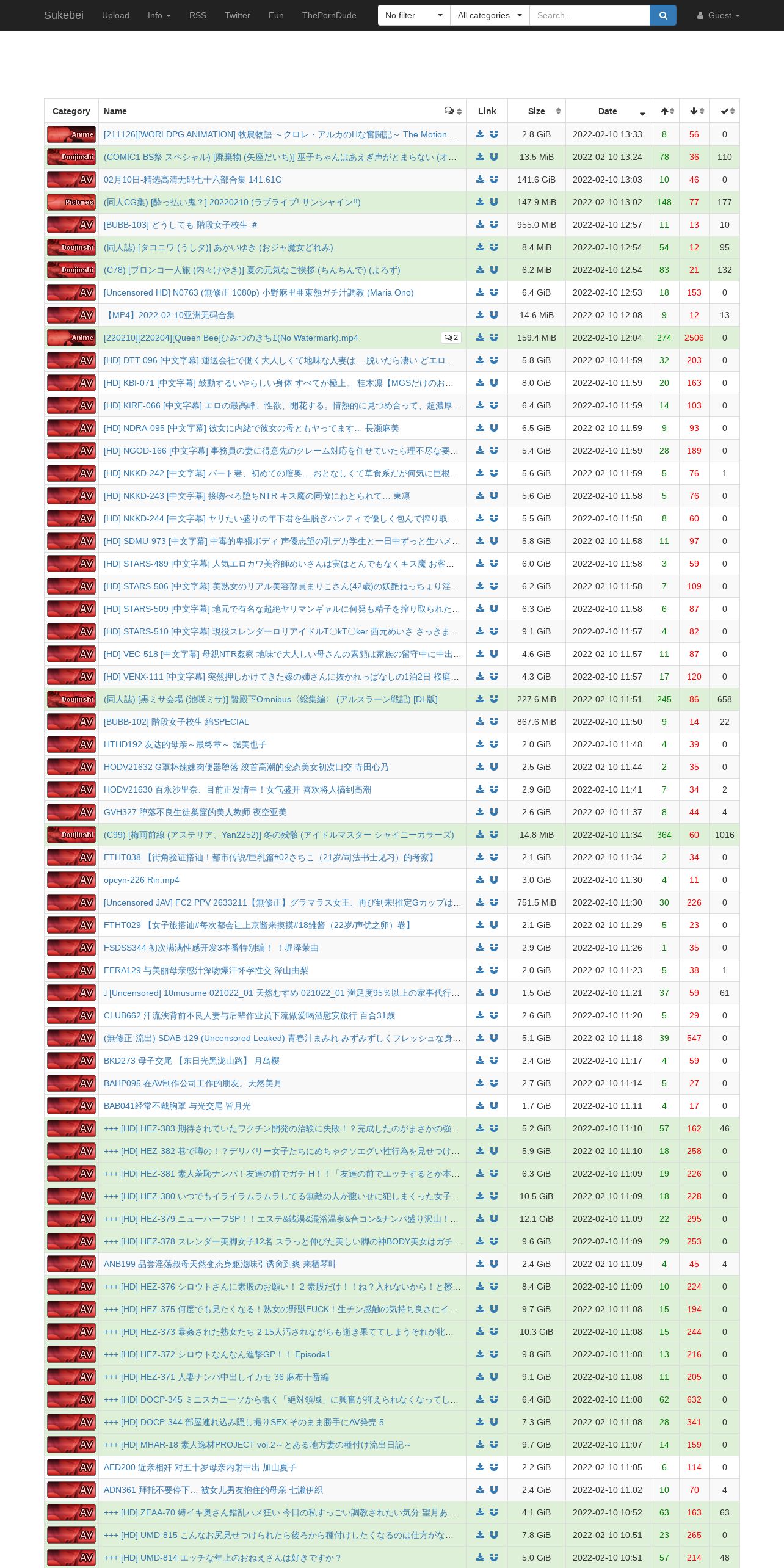Open magnet link for KBI-071 row

point(494,383)
